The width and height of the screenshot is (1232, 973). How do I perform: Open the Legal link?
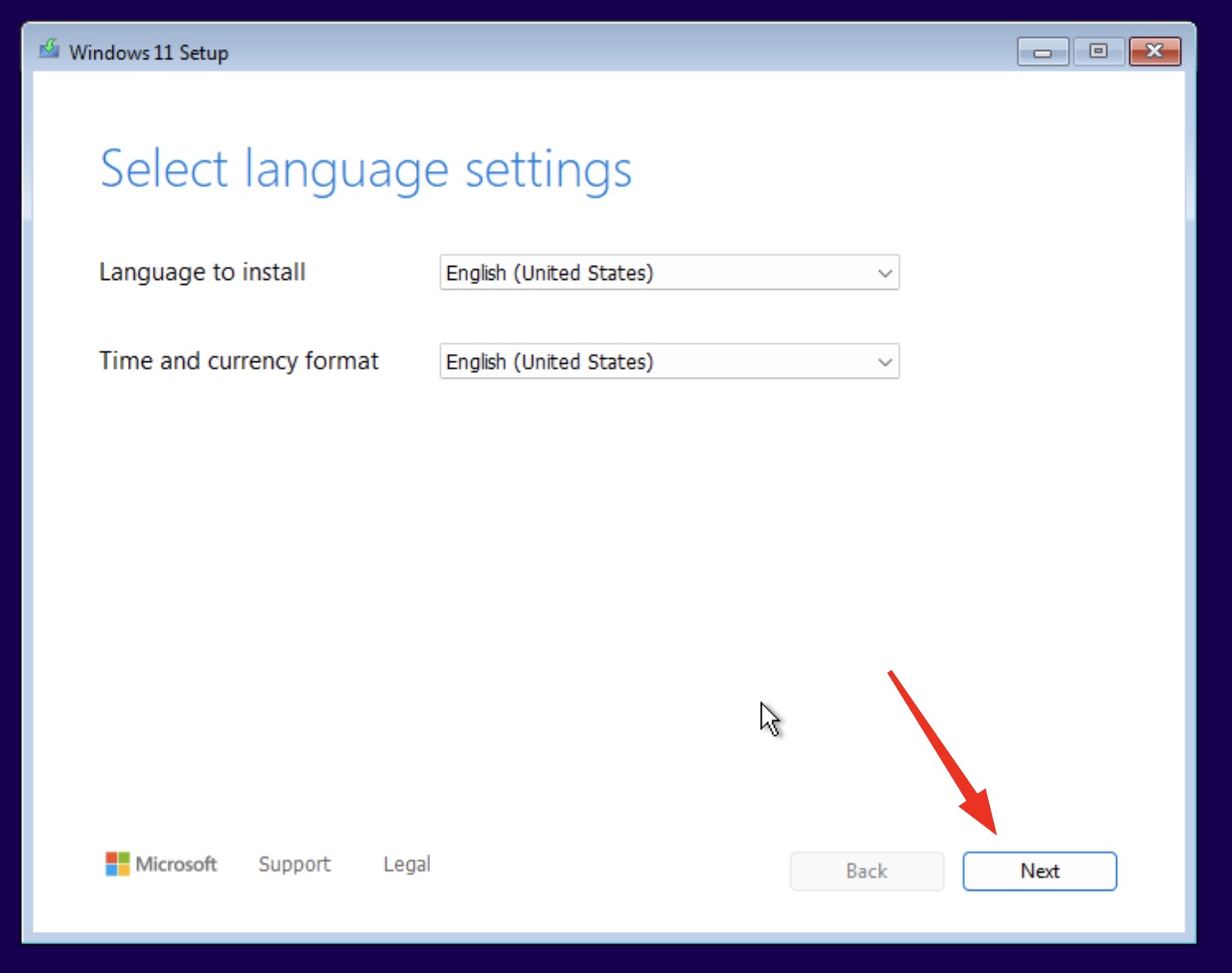[x=406, y=864]
